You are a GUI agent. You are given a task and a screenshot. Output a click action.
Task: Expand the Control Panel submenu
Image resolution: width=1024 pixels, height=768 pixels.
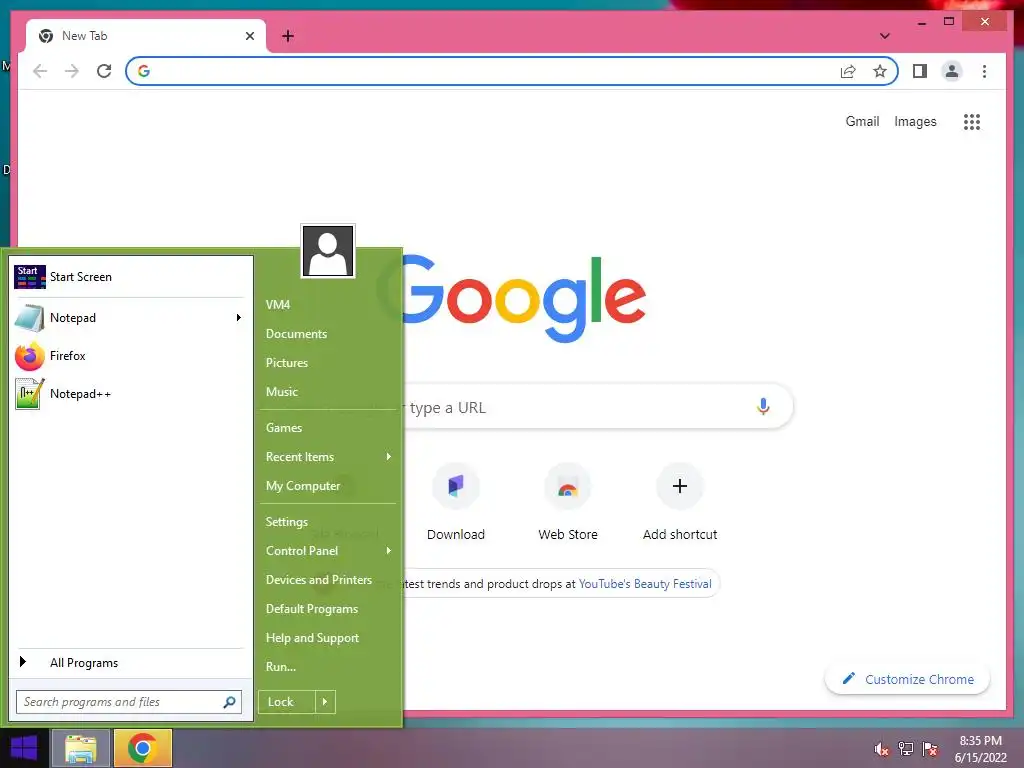click(389, 551)
